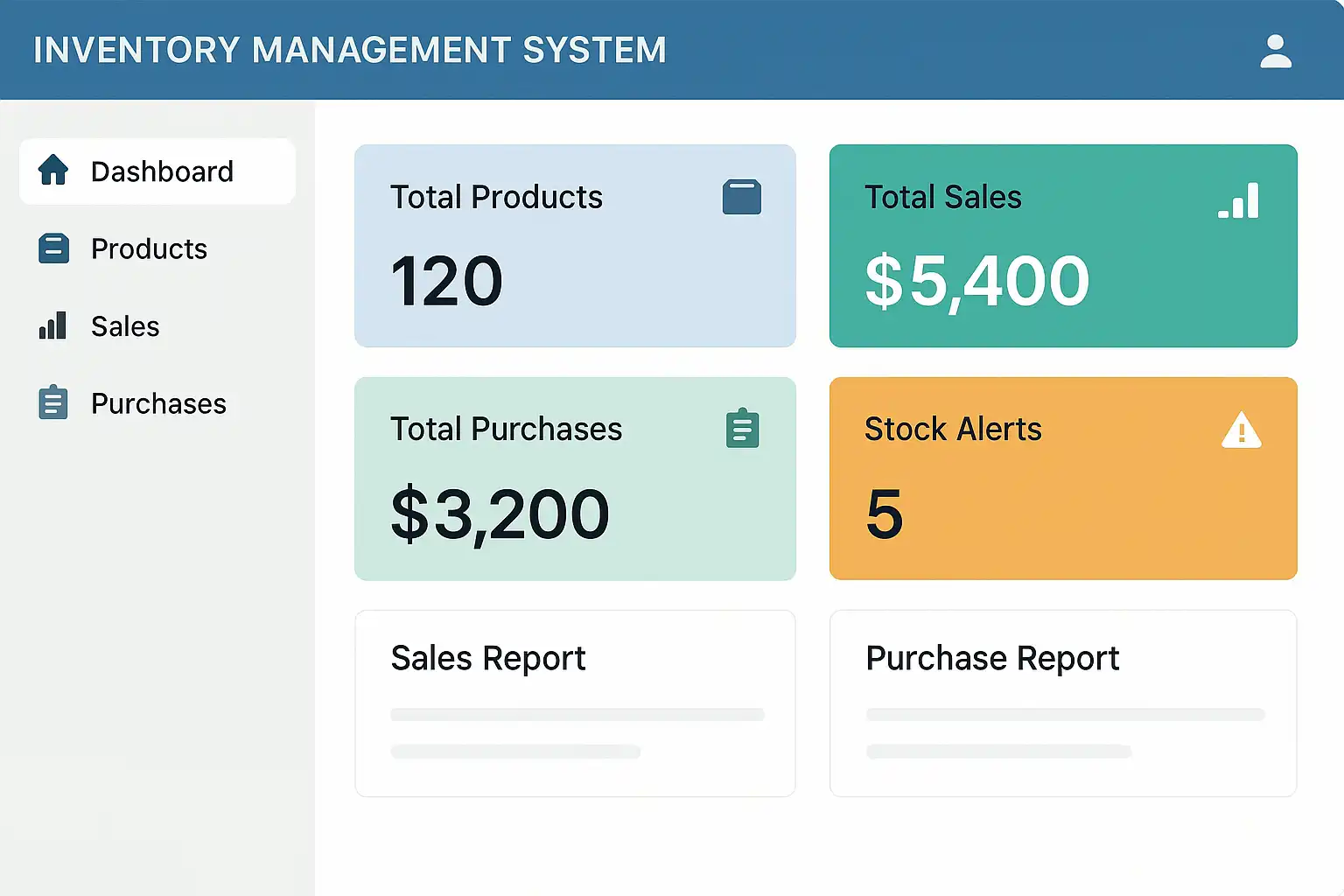Go to the Products page in sidebar
Viewport: 1344px width, 896px height.
149,249
